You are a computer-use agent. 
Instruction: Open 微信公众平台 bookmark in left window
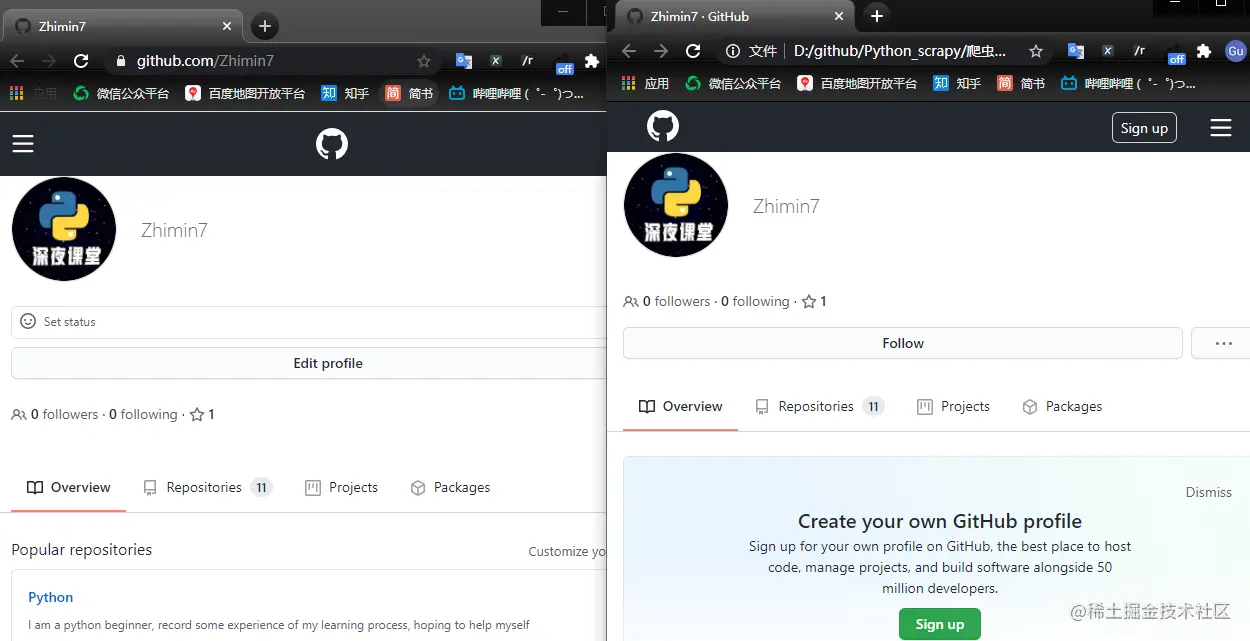[x=121, y=93]
